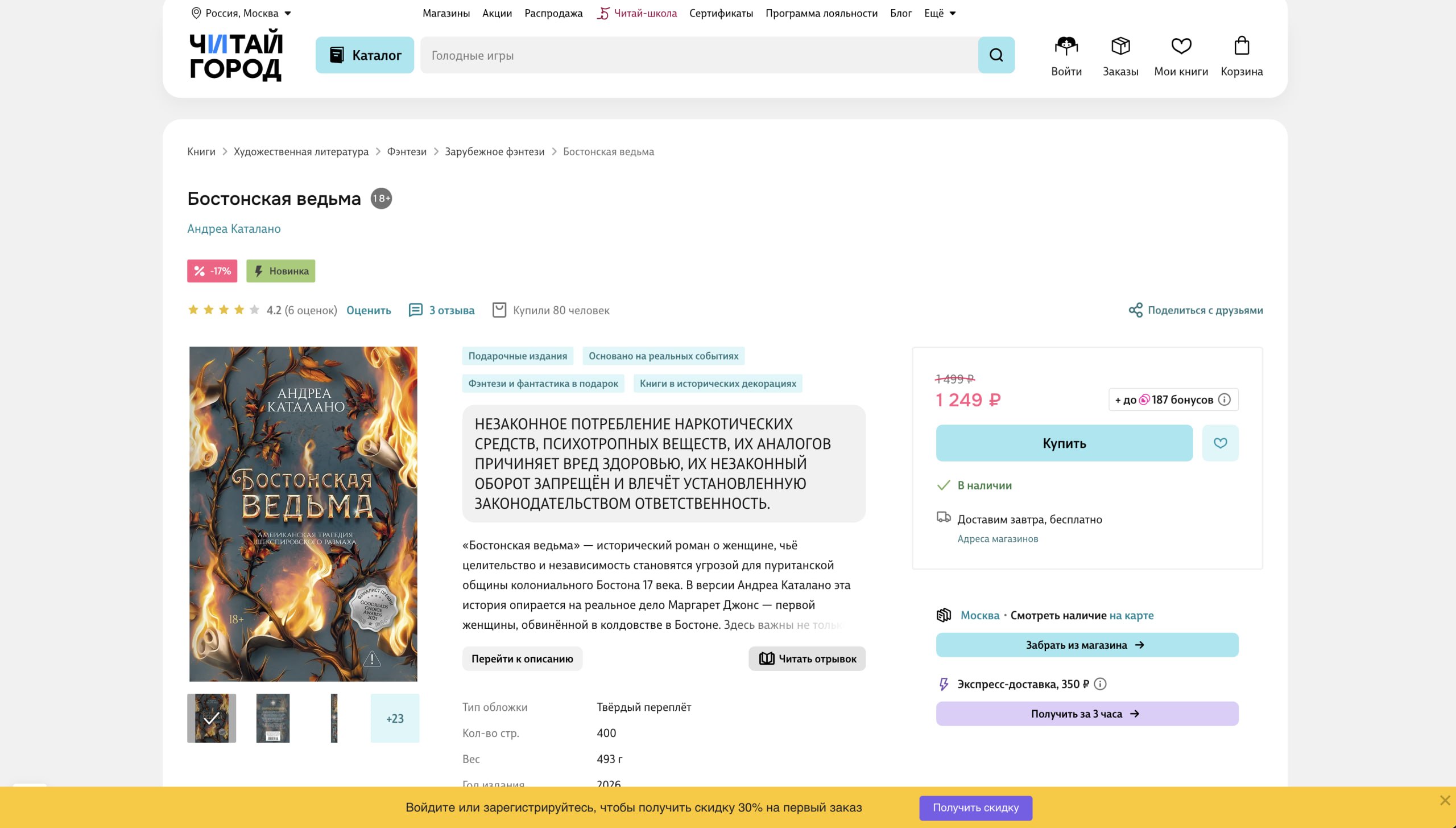Click the first rating star

point(193,310)
